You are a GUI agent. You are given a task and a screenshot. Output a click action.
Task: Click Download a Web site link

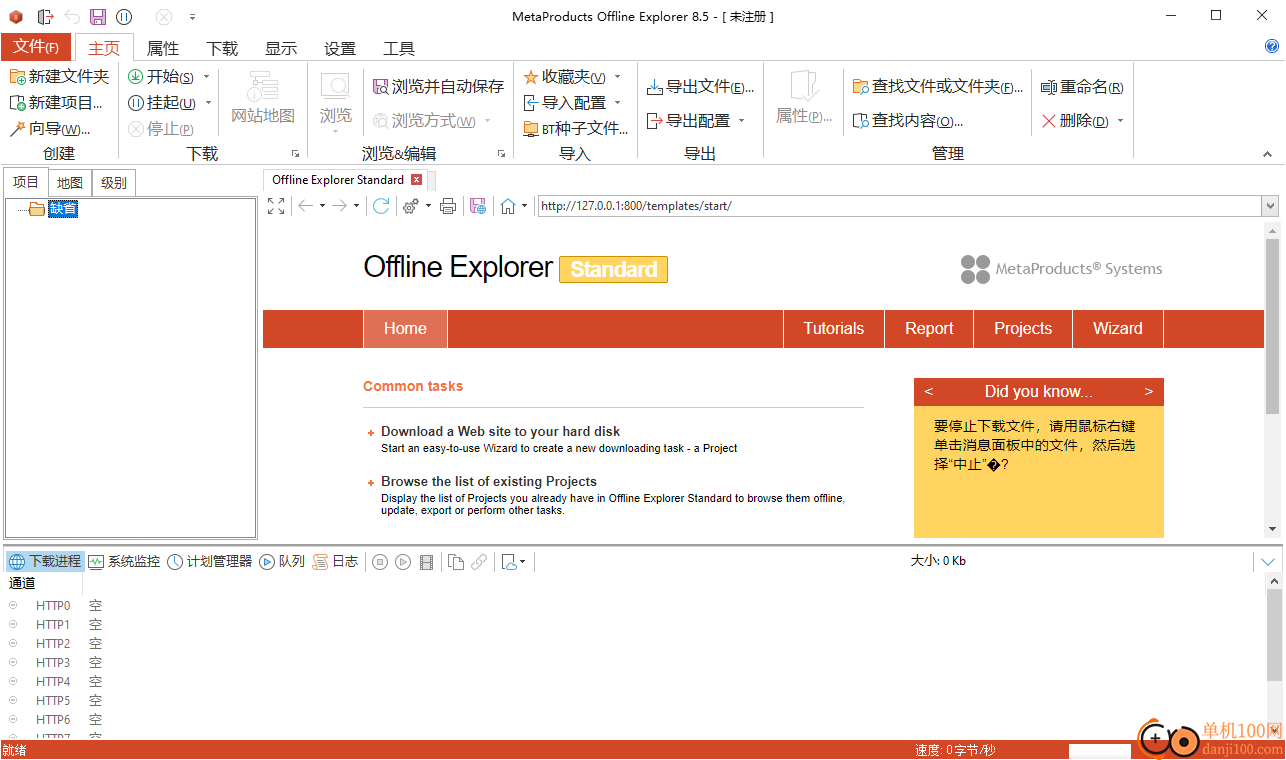(500, 432)
